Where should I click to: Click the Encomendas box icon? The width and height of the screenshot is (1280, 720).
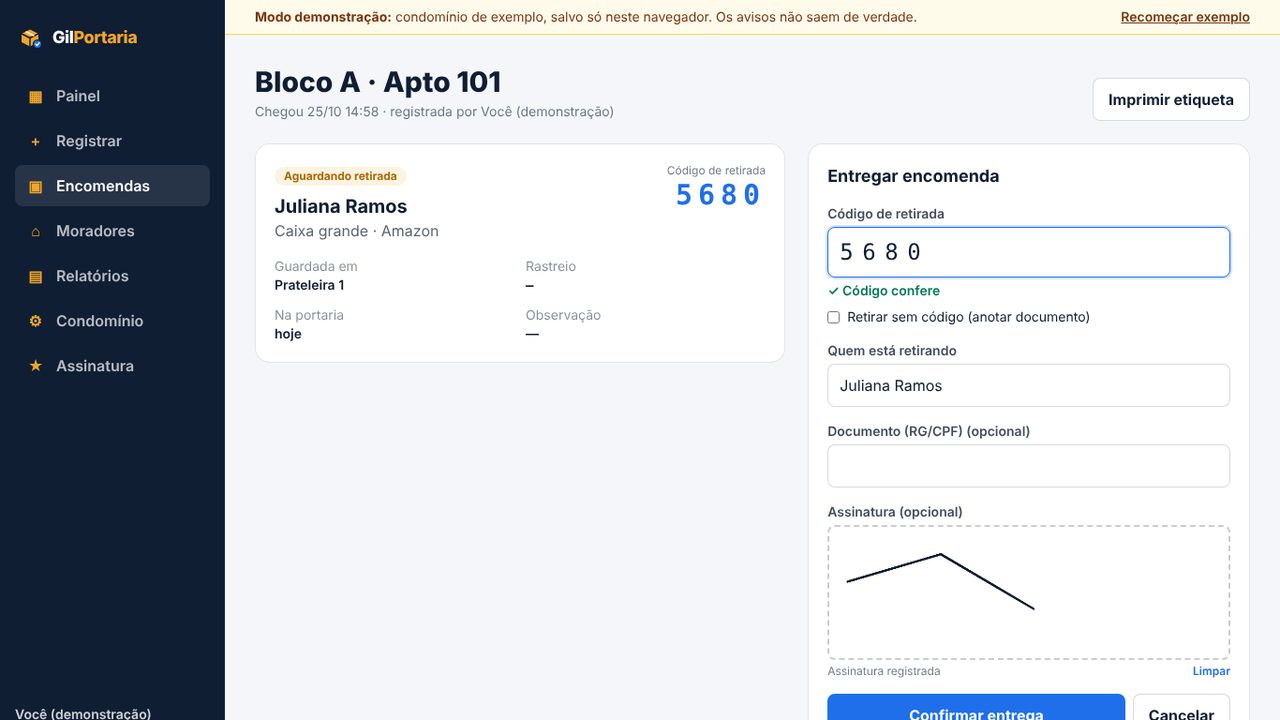click(x=36, y=187)
